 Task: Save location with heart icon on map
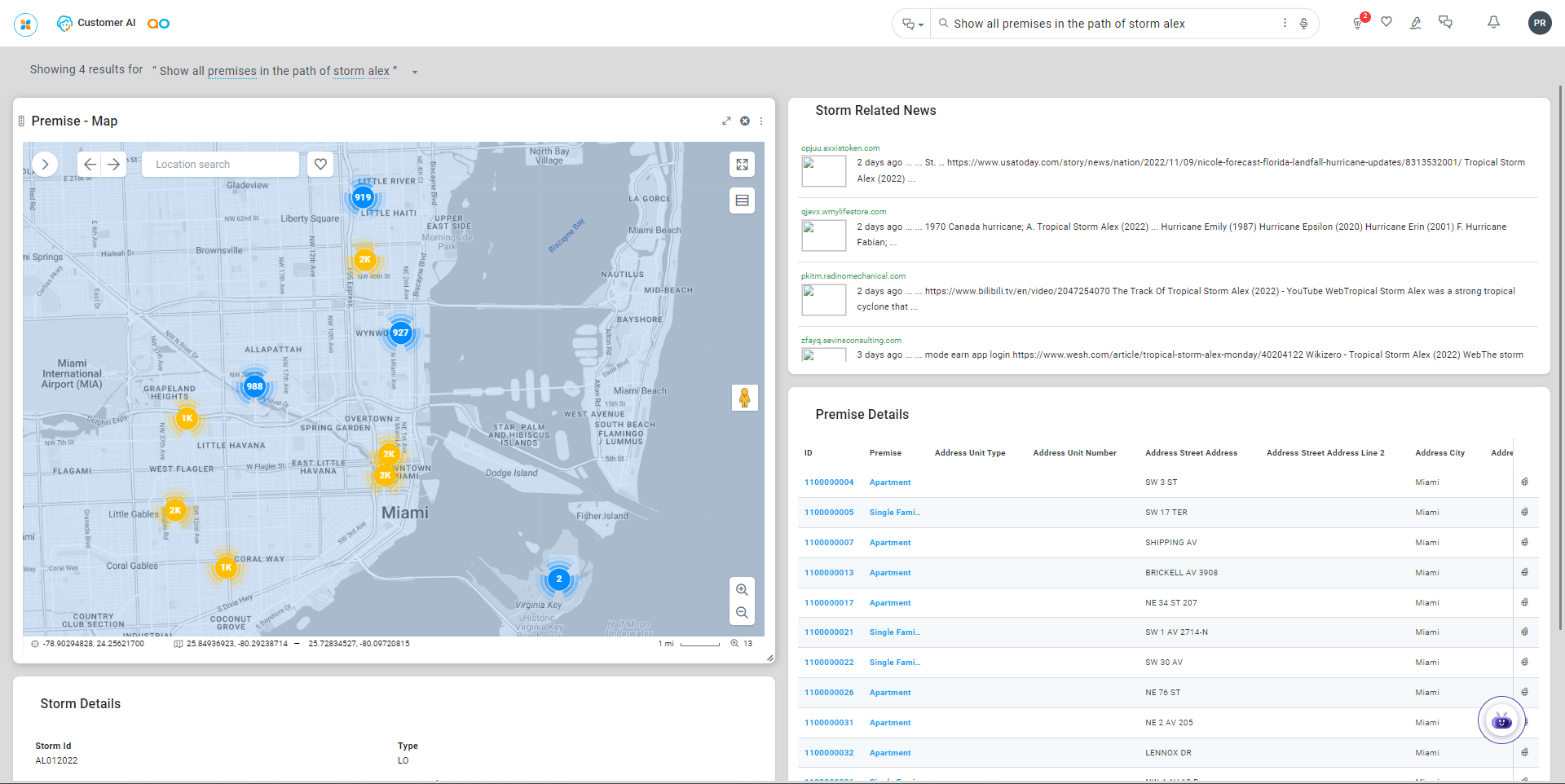tap(320, 165)
